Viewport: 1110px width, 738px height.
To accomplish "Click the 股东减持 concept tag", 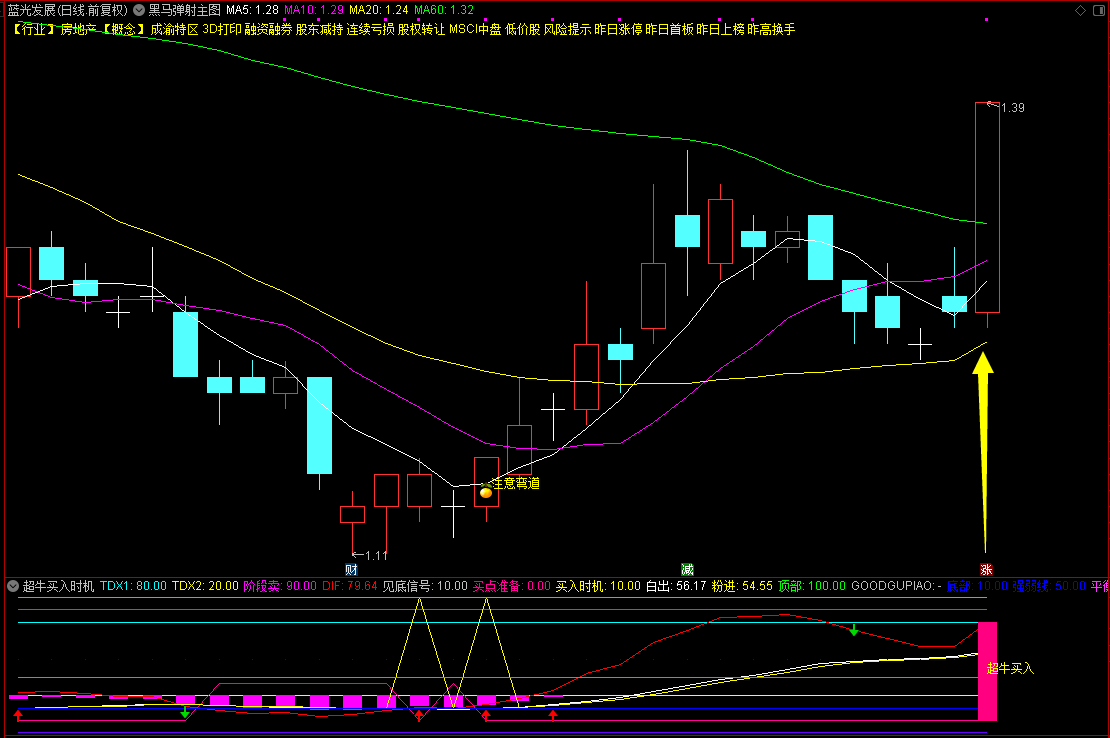I will pyautogui.click(x=319, y=29).
